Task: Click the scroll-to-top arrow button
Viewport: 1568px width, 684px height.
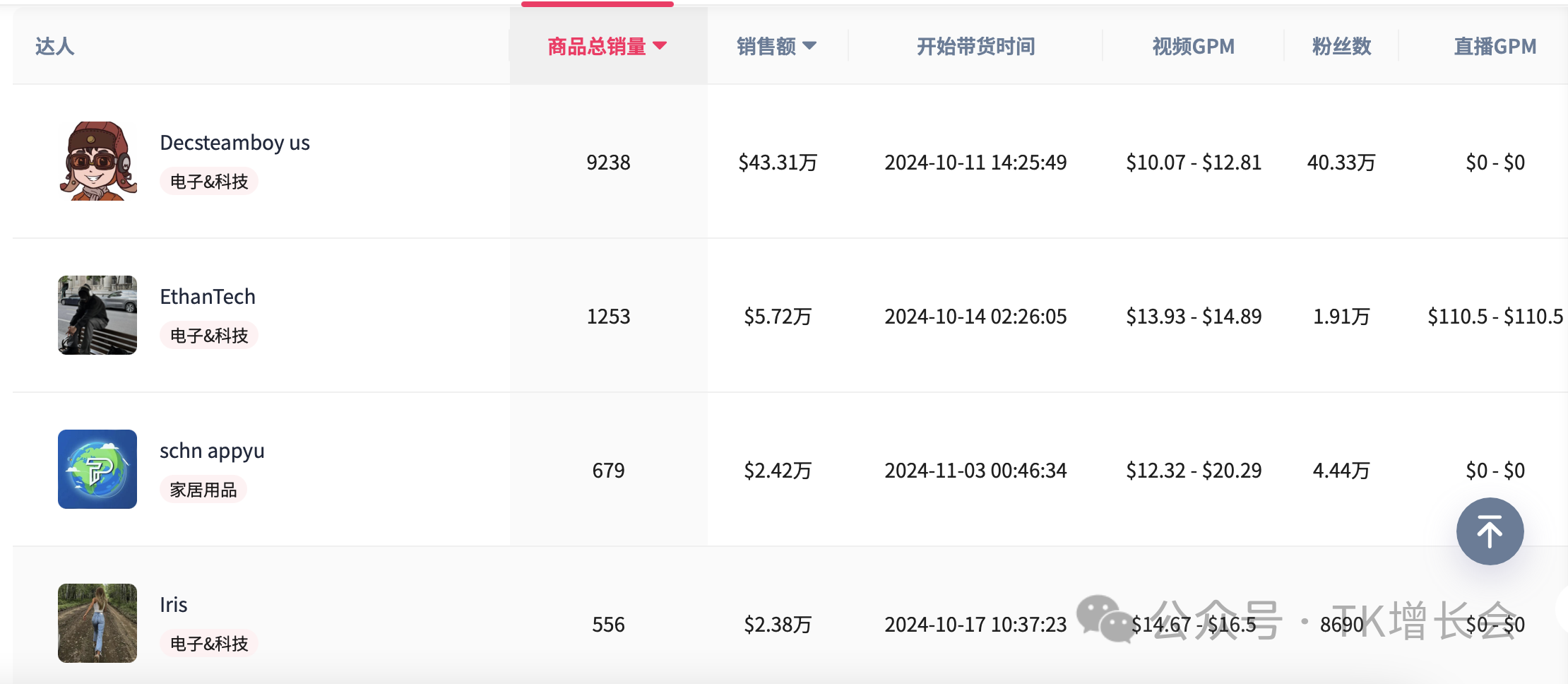Action: click(1490, 531)
